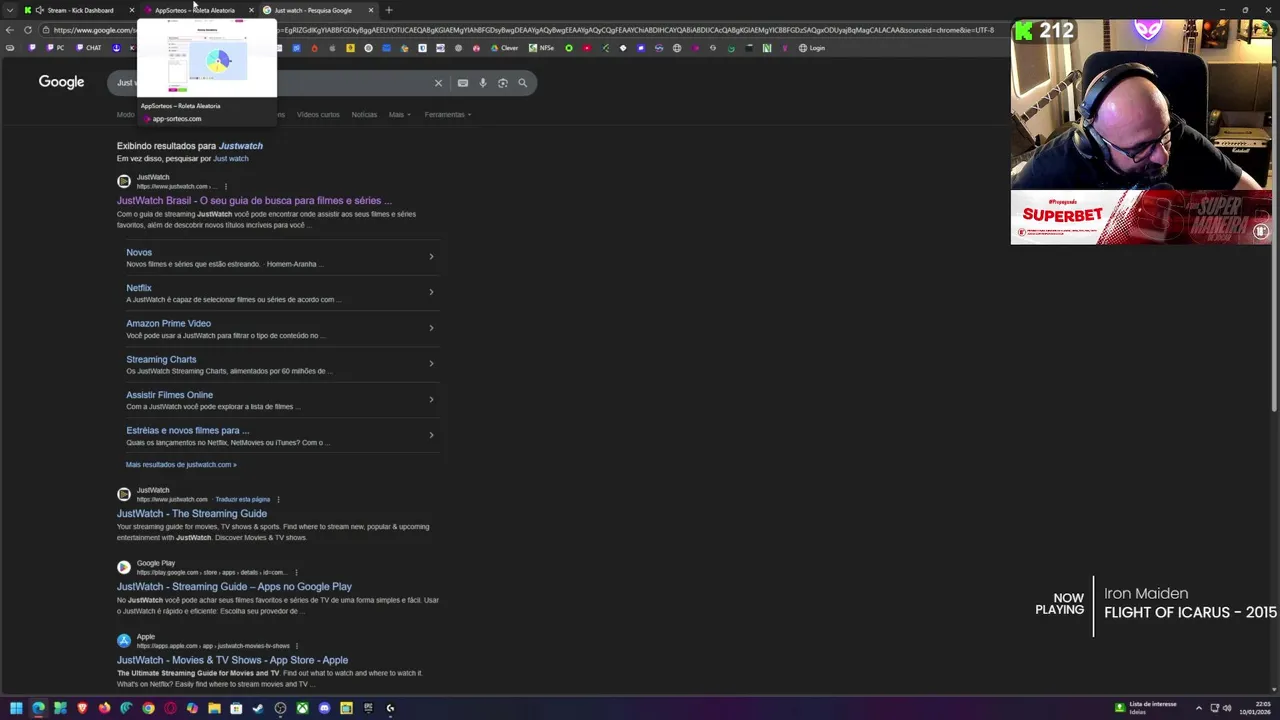Open Discord from the taskbar
Viewport: 1280px width, 720px height.
point(324,708)
